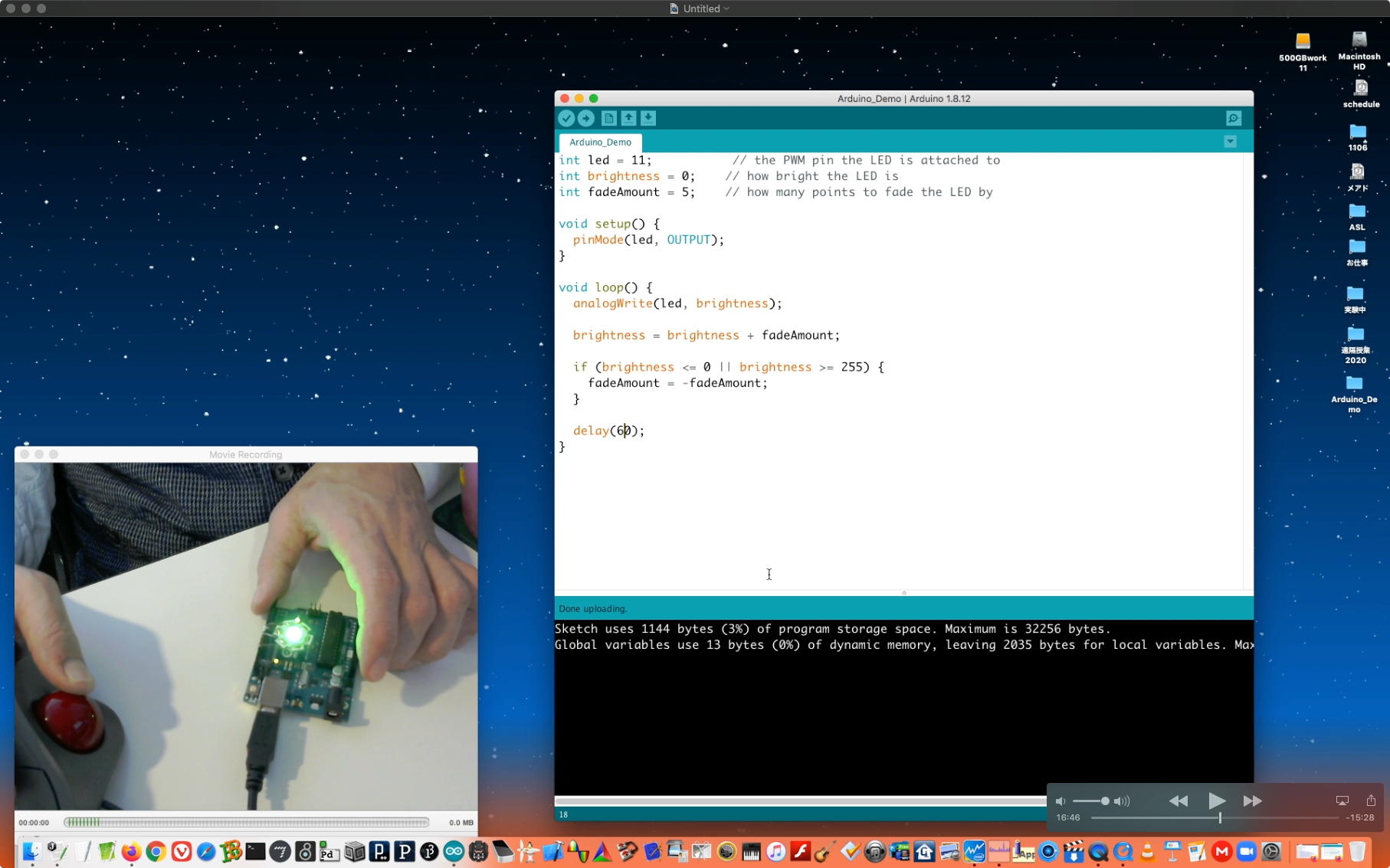Open the Serial Monitor magnifier icon
The image size is (1390, 868).
point(1234,118)
